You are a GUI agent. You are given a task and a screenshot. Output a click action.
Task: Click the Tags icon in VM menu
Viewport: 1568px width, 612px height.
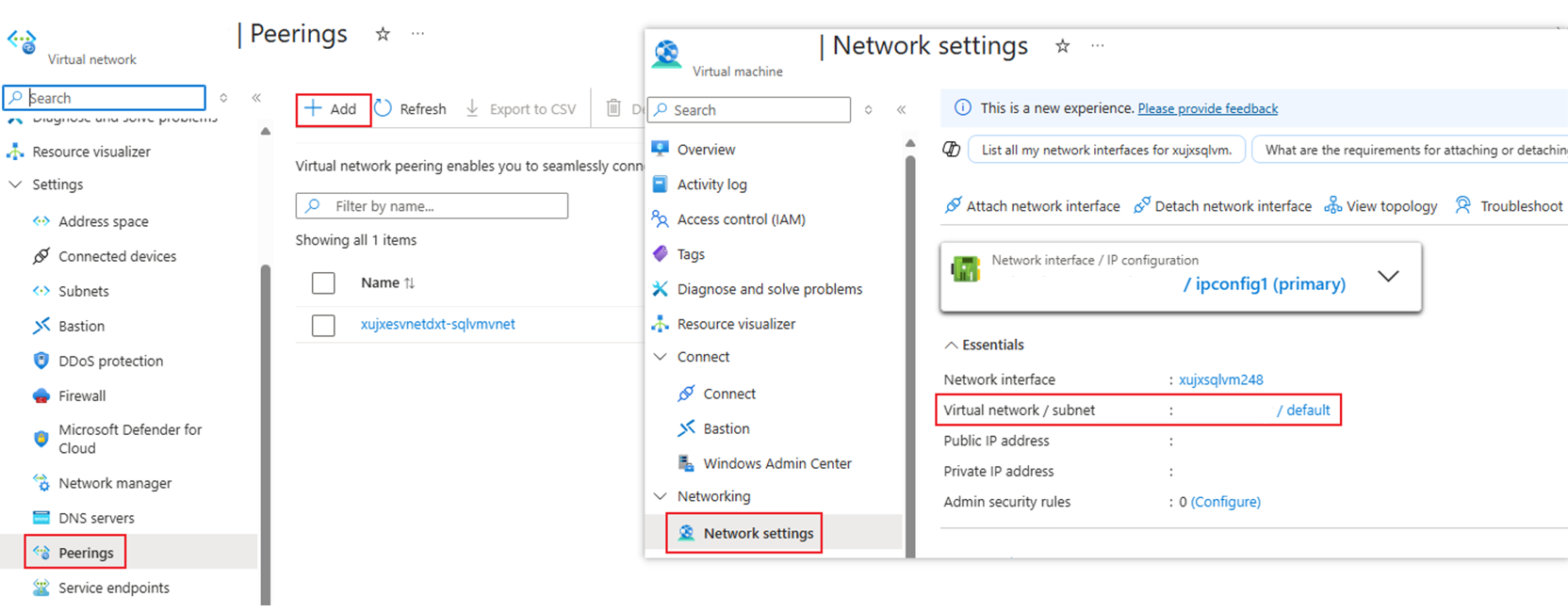[661, 254]
